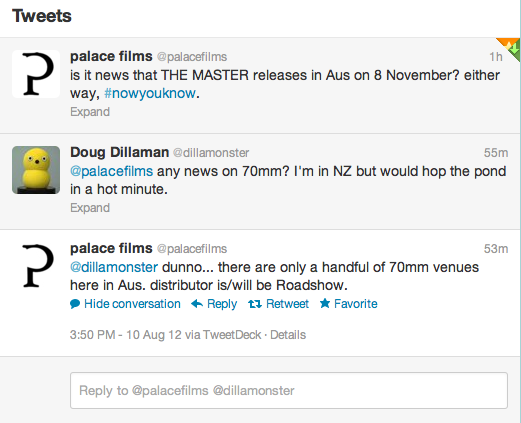Open the #nowyouknow hashtag
The image size is (521, 423).
[150, 93]
